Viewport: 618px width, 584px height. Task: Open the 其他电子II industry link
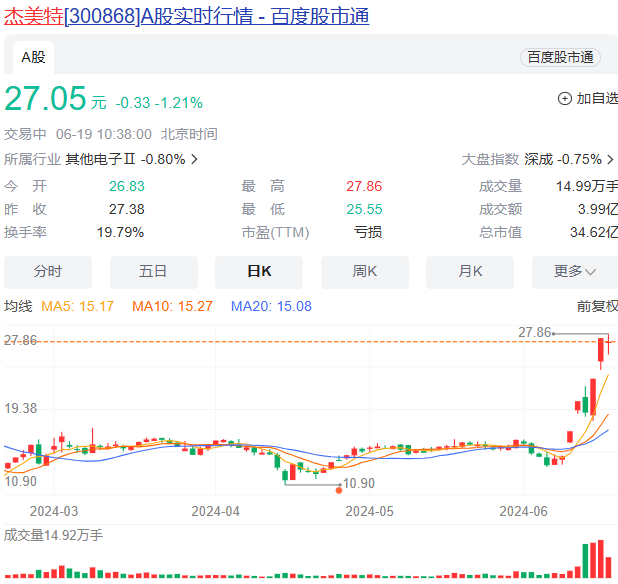(x=101, y=159)
